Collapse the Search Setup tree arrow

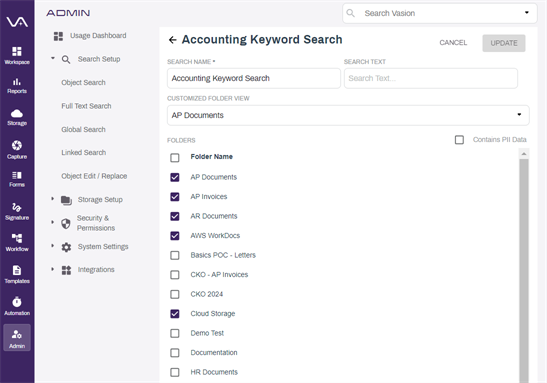pyautogui.click(x=53, y=58)
